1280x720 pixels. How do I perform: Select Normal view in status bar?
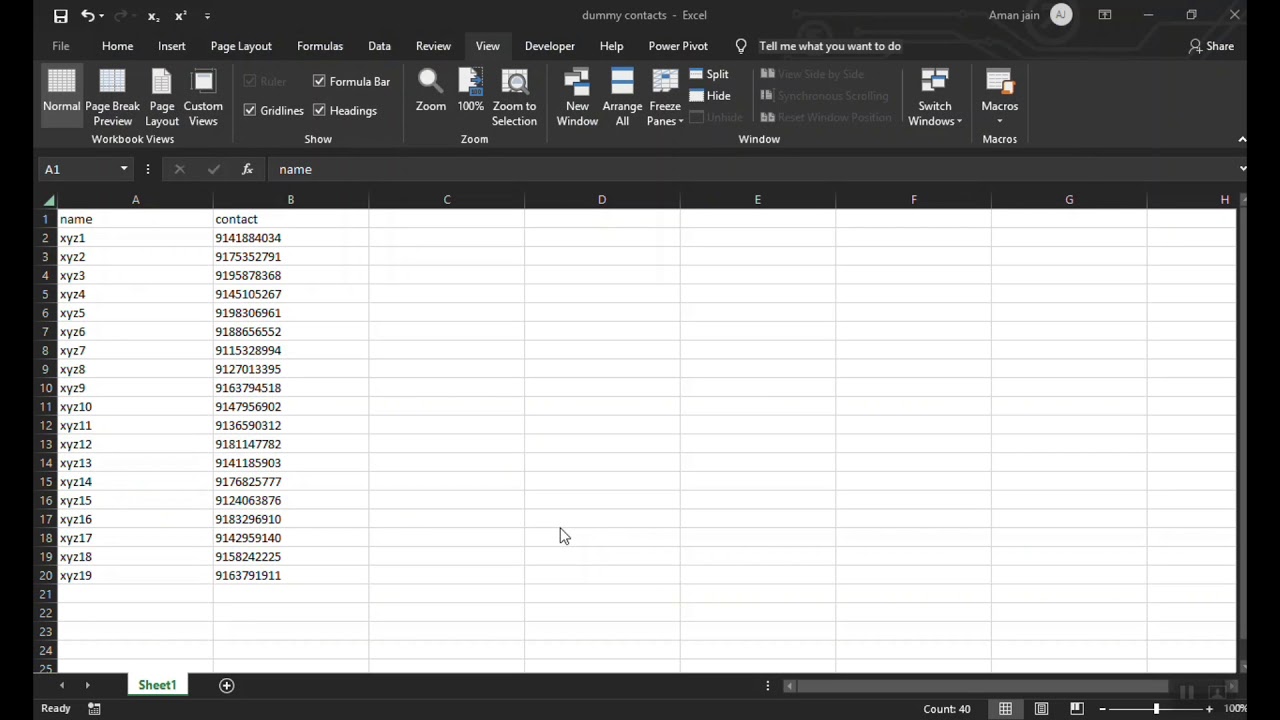(x=1005, y=709)
